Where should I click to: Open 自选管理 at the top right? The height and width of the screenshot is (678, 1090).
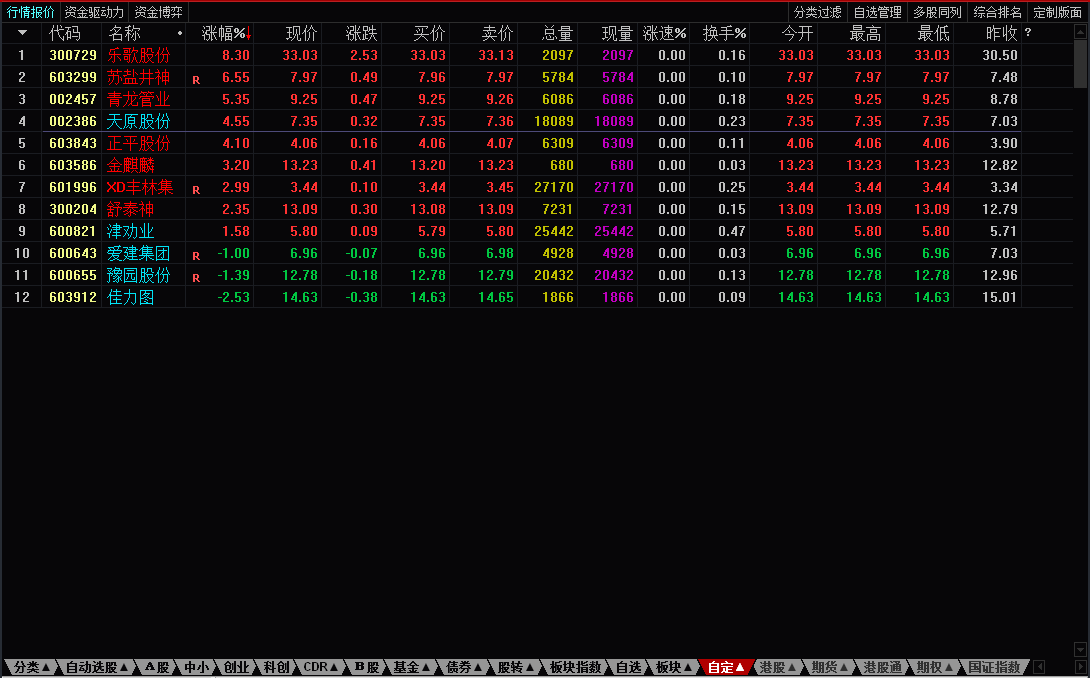click(877, 12)
